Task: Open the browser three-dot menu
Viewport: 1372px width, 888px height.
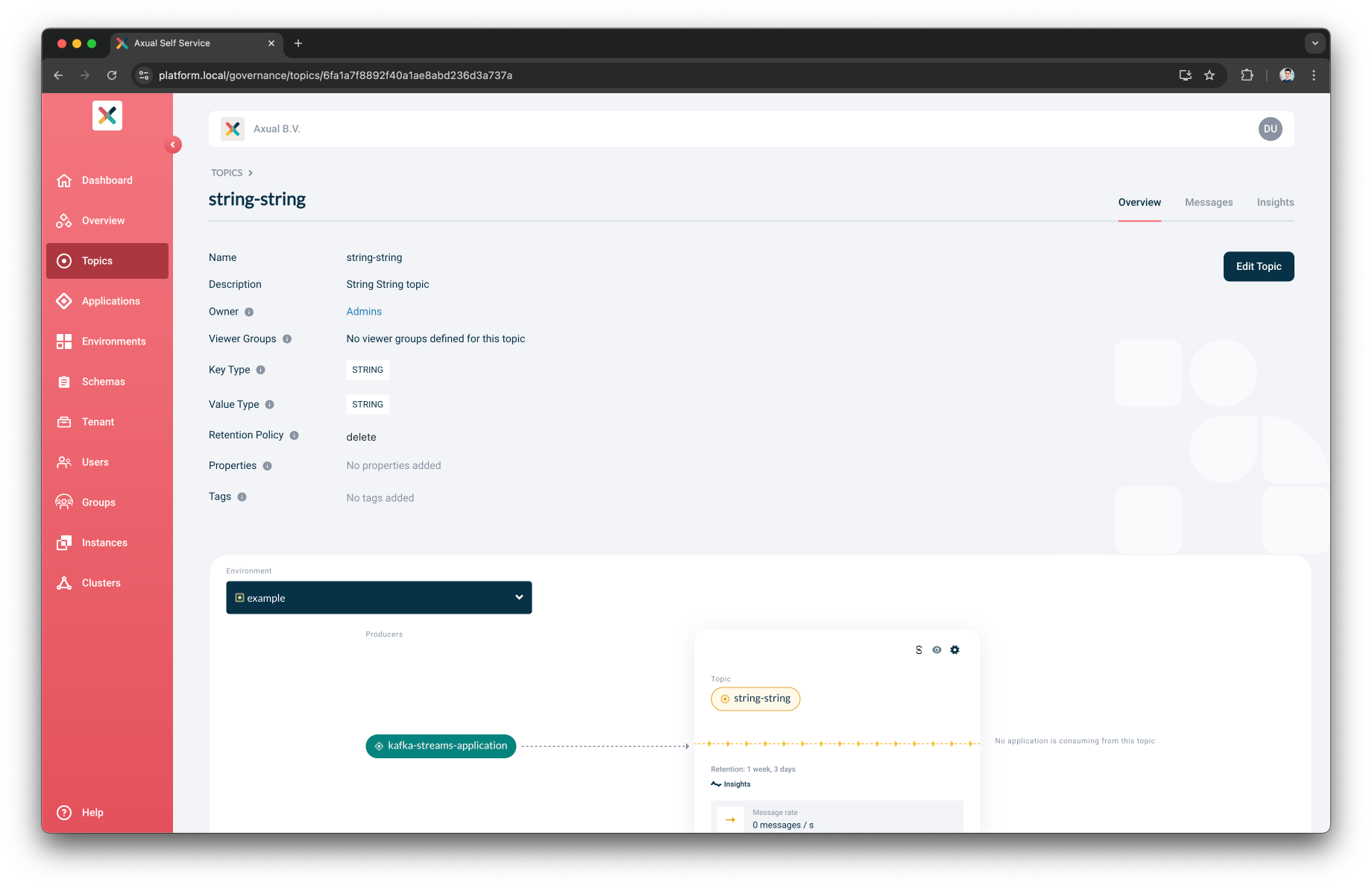Action: 1314,75
